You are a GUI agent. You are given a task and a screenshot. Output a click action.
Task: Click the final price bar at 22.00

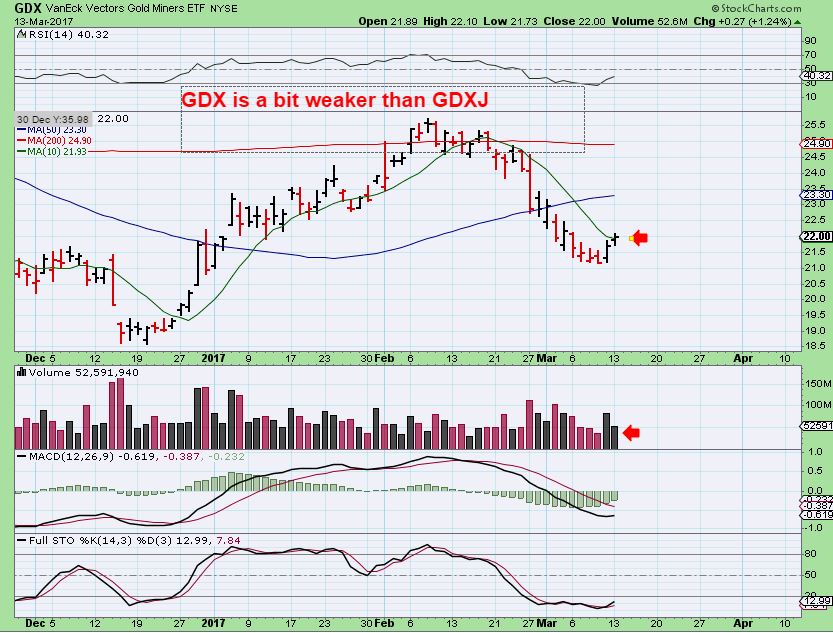[x=615, y=239]
